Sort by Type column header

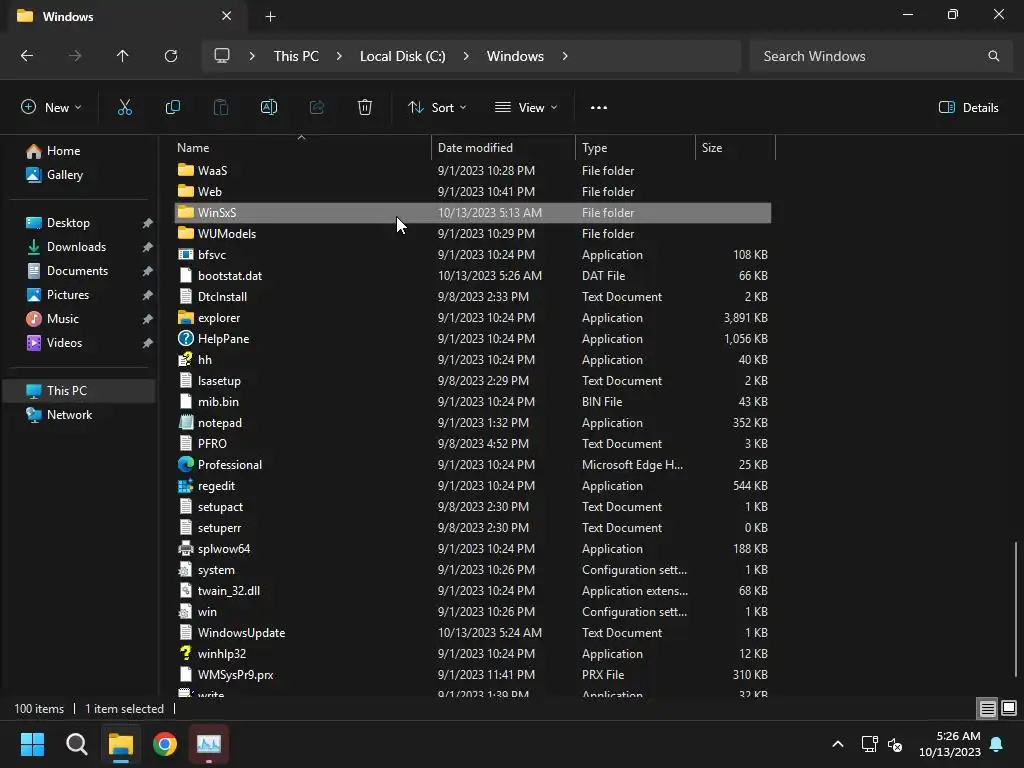(x=635, y=148)
